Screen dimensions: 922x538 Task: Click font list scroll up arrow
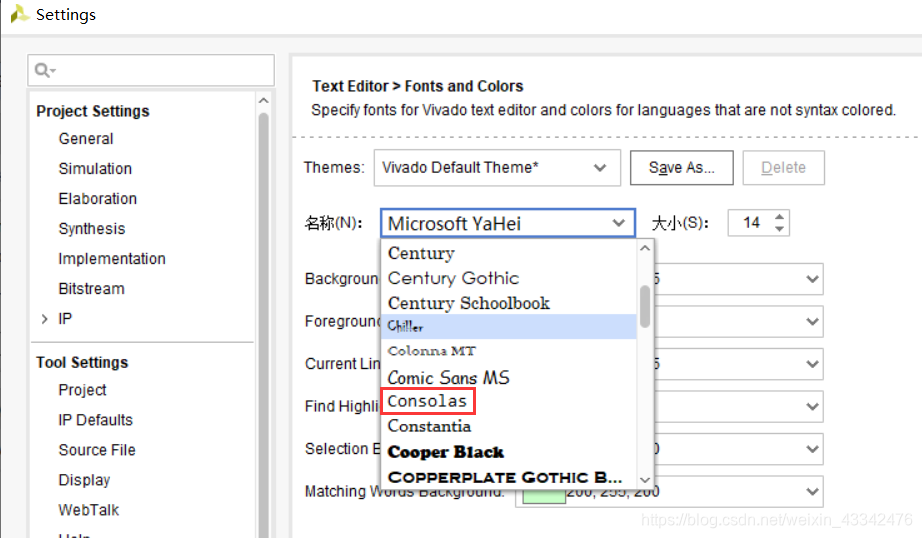click(645, 248)
